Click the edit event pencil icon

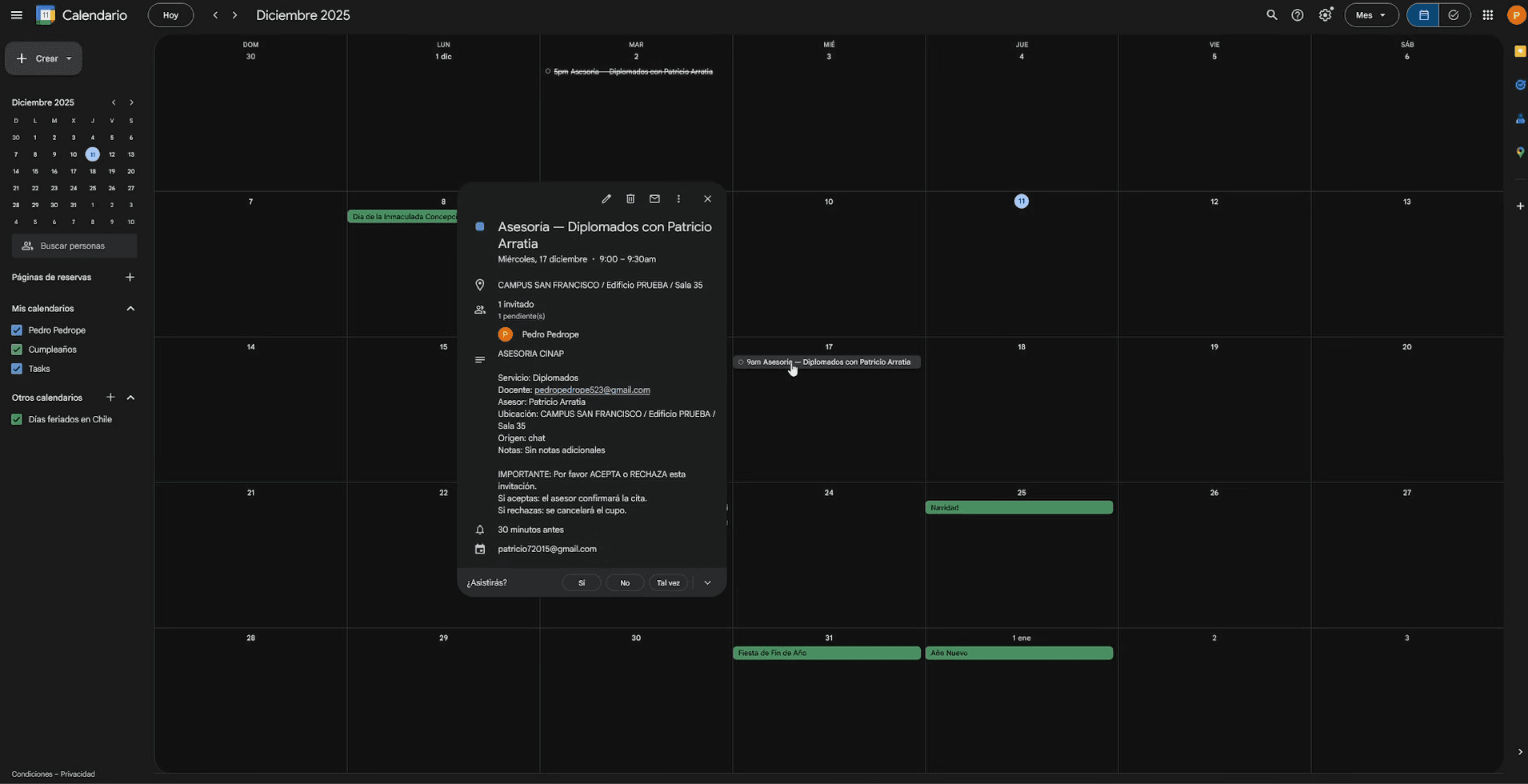point(606,199)
